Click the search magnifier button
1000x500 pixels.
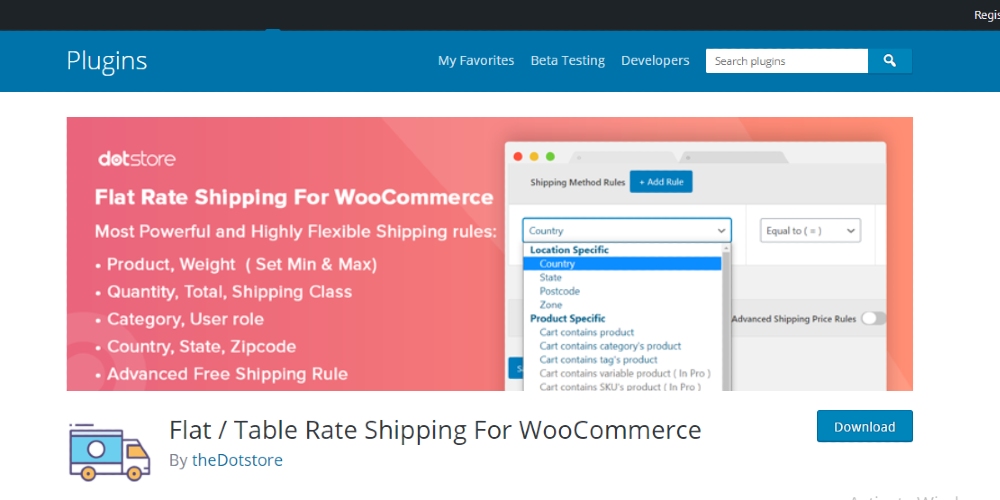[x=890, y=61]
